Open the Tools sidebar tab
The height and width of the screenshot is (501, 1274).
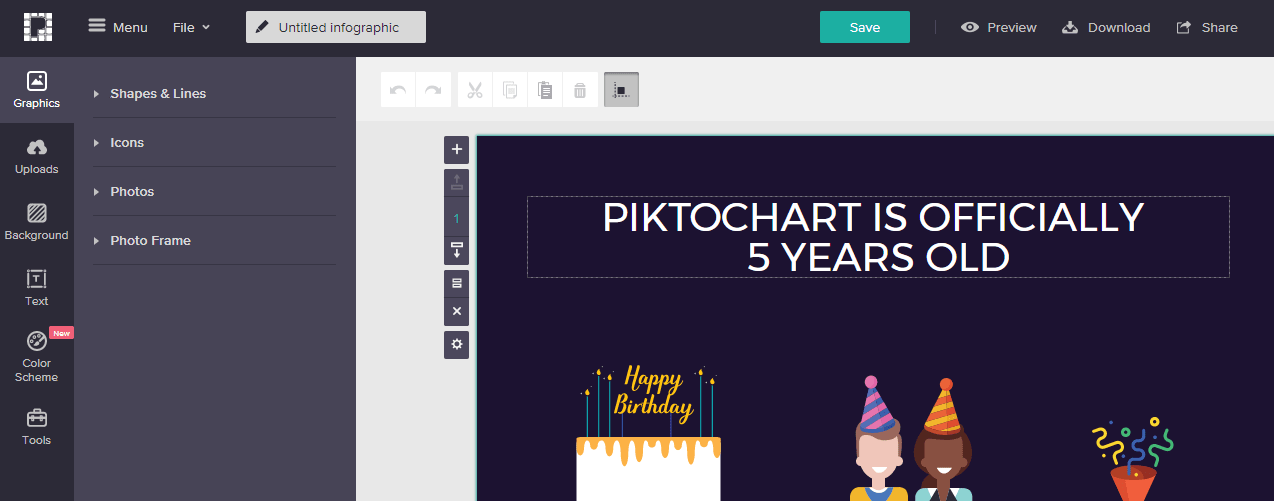pyautogui.click(x=37, y=427)
